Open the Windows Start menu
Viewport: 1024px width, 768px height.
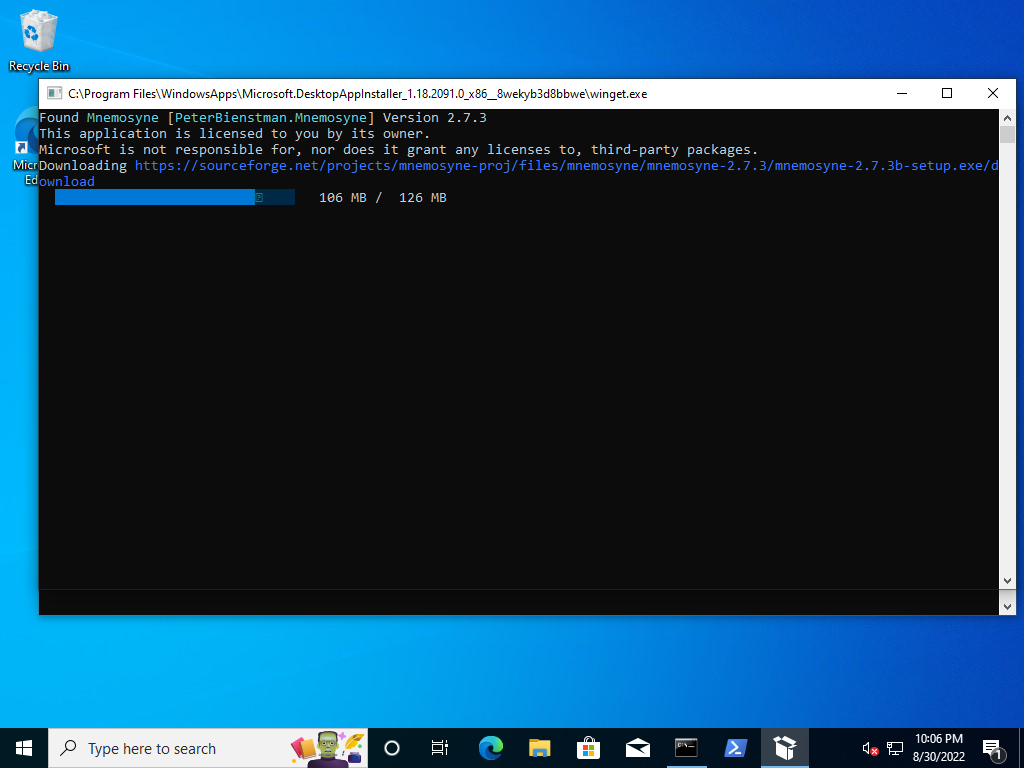point(24,748)
